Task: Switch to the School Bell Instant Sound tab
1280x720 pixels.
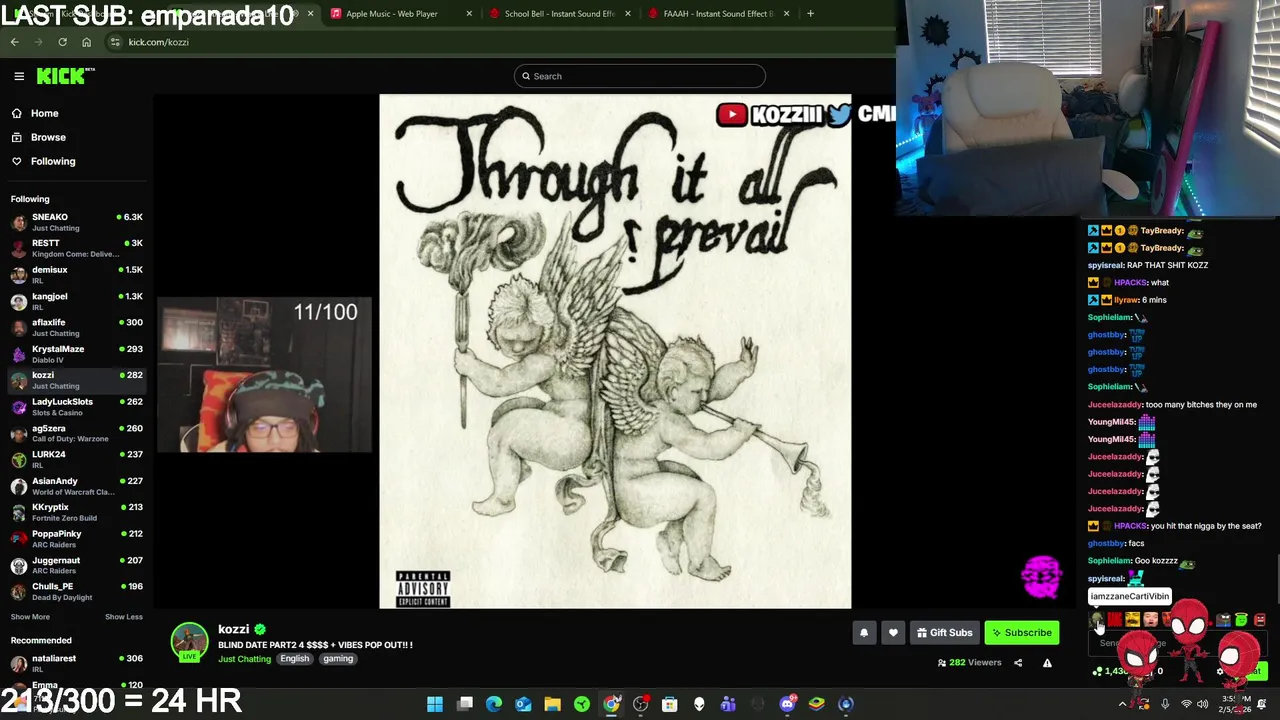Action: (558, 14)
